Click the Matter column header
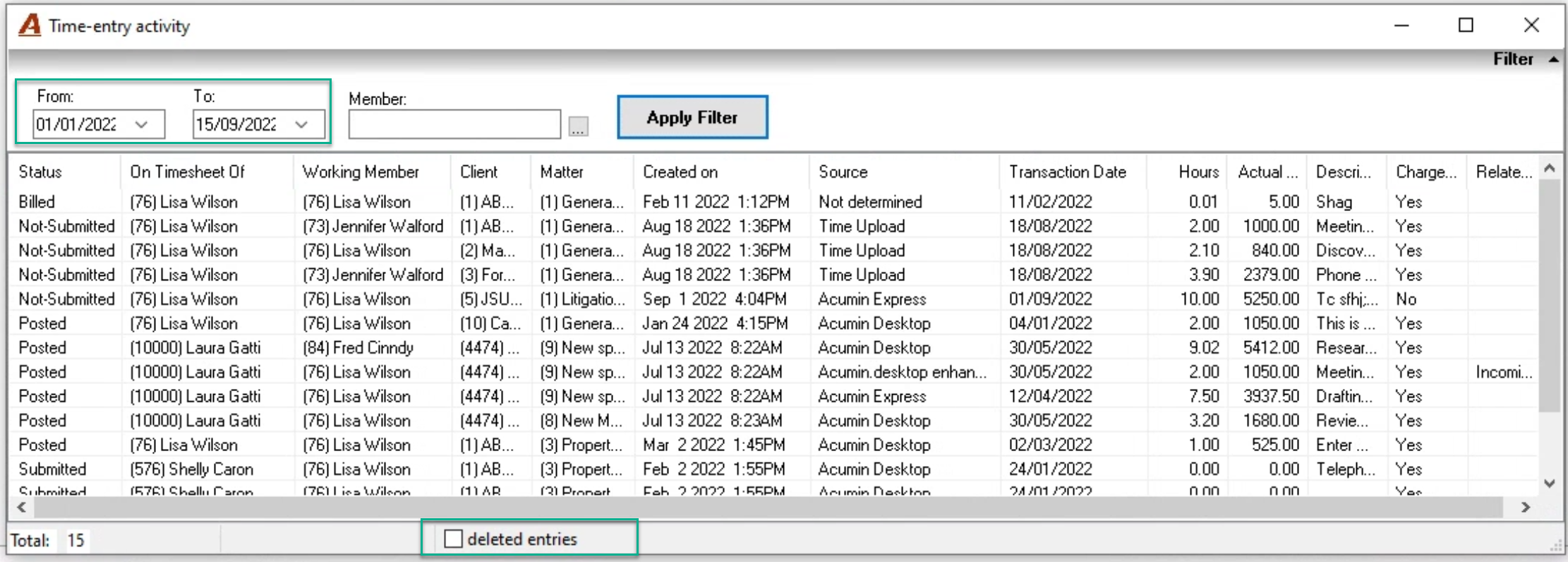This screenshot has height=562, width=1568. point(562,172)
